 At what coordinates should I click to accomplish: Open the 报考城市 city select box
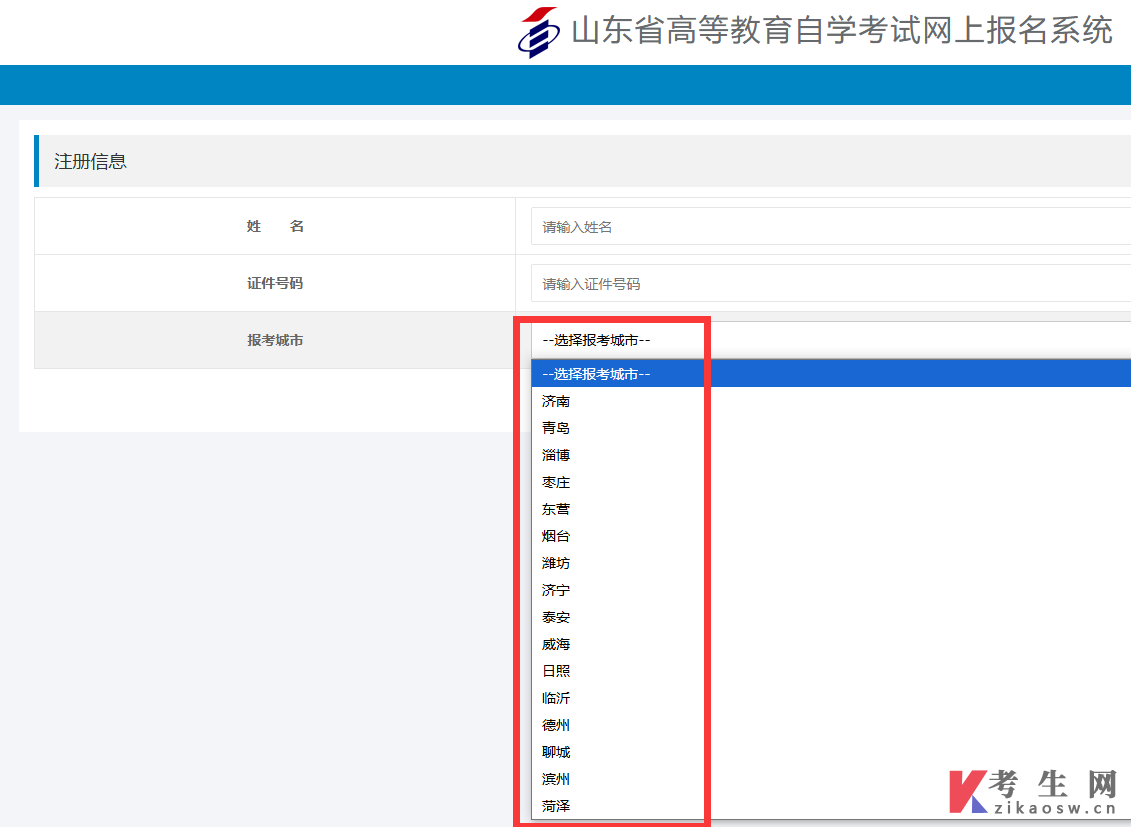[x=831, y=340]
